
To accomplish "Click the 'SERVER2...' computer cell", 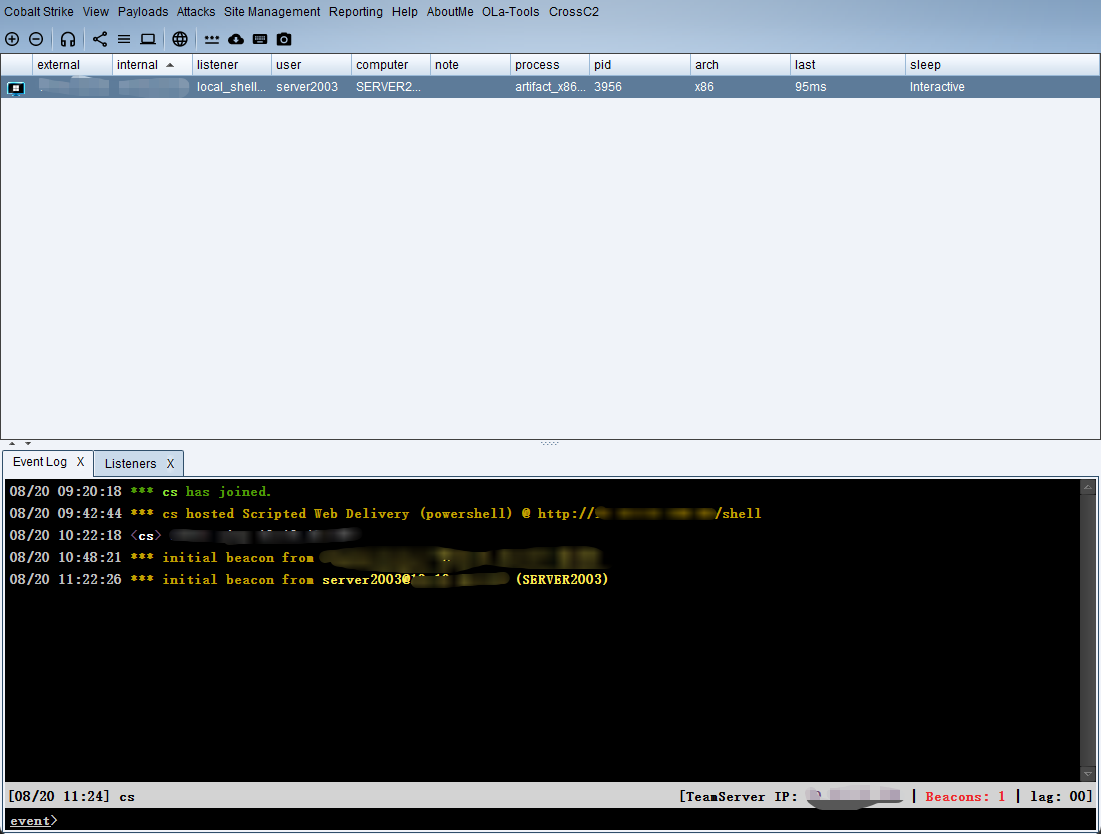I will 388,87.
